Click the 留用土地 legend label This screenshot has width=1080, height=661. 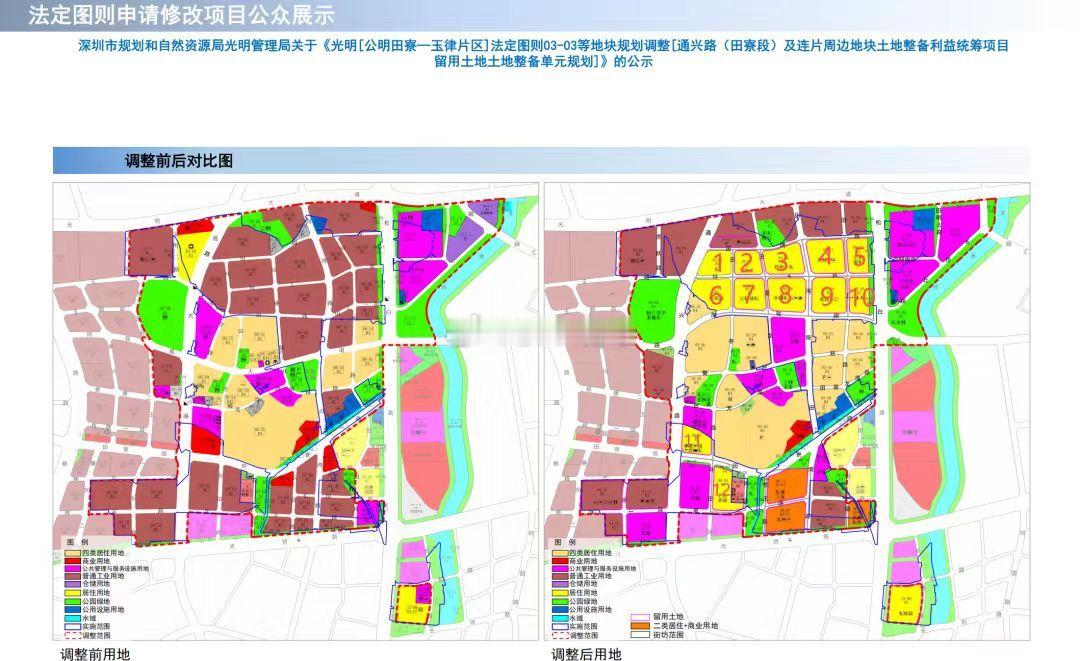668,617
